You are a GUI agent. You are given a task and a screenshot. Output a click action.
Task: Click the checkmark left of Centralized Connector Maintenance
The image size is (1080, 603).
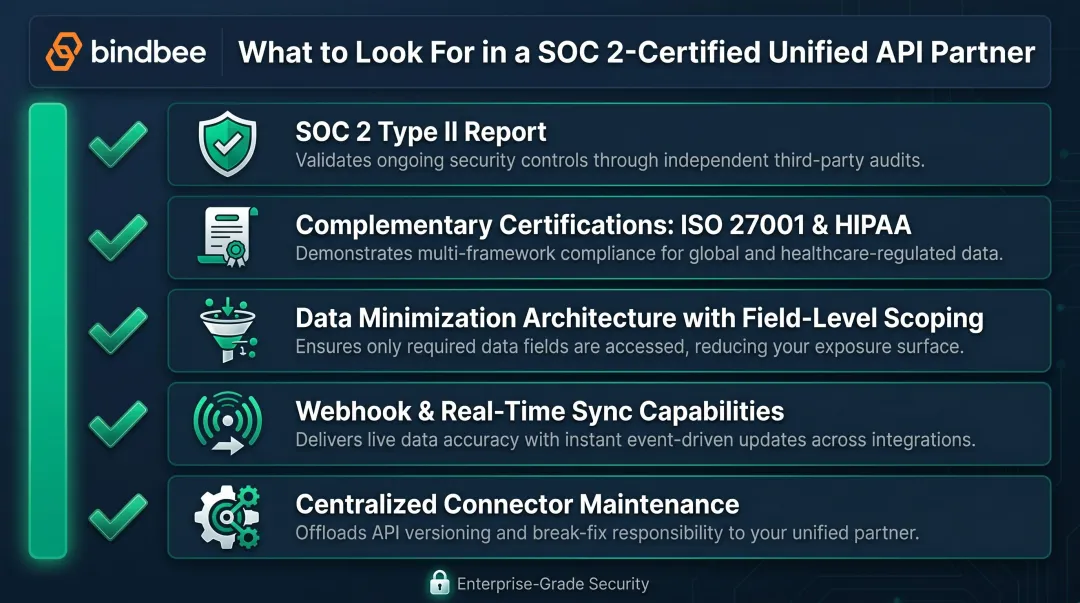click(x=118, y=517)
